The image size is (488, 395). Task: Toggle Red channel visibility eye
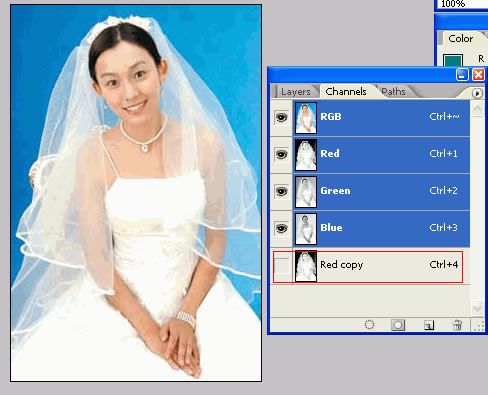click(x=281, y=154)
